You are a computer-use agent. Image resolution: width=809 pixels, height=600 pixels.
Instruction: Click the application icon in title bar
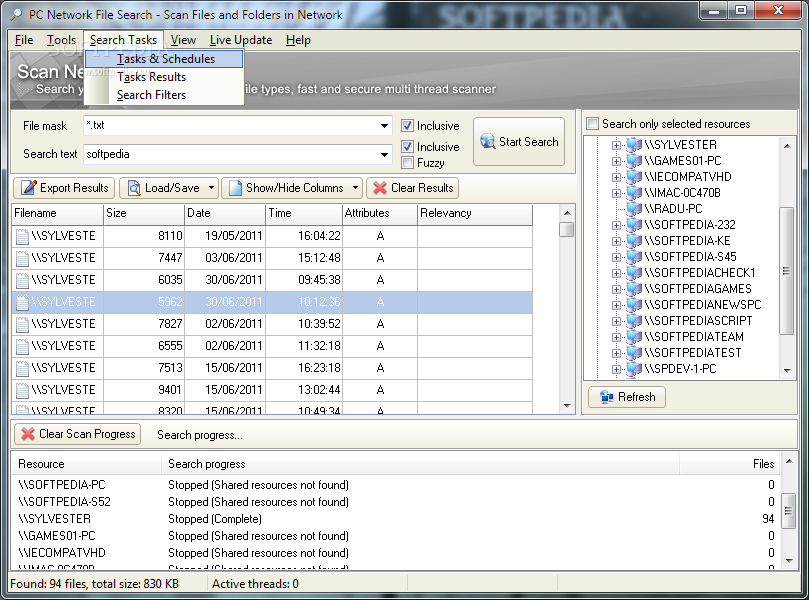click(15, 14)
